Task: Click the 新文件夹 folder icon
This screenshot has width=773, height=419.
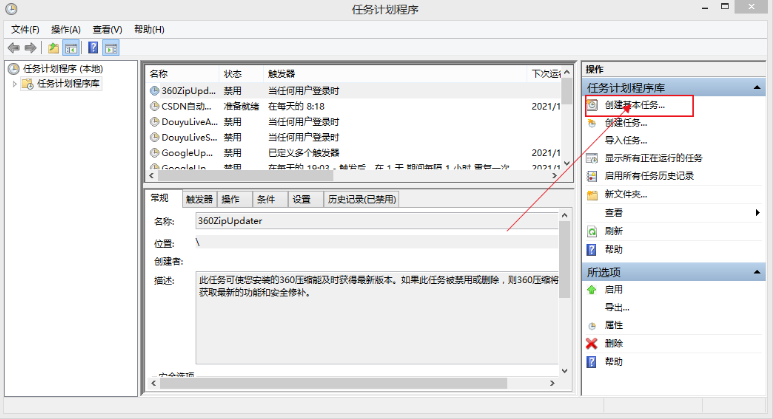Action: coord(592,194)
